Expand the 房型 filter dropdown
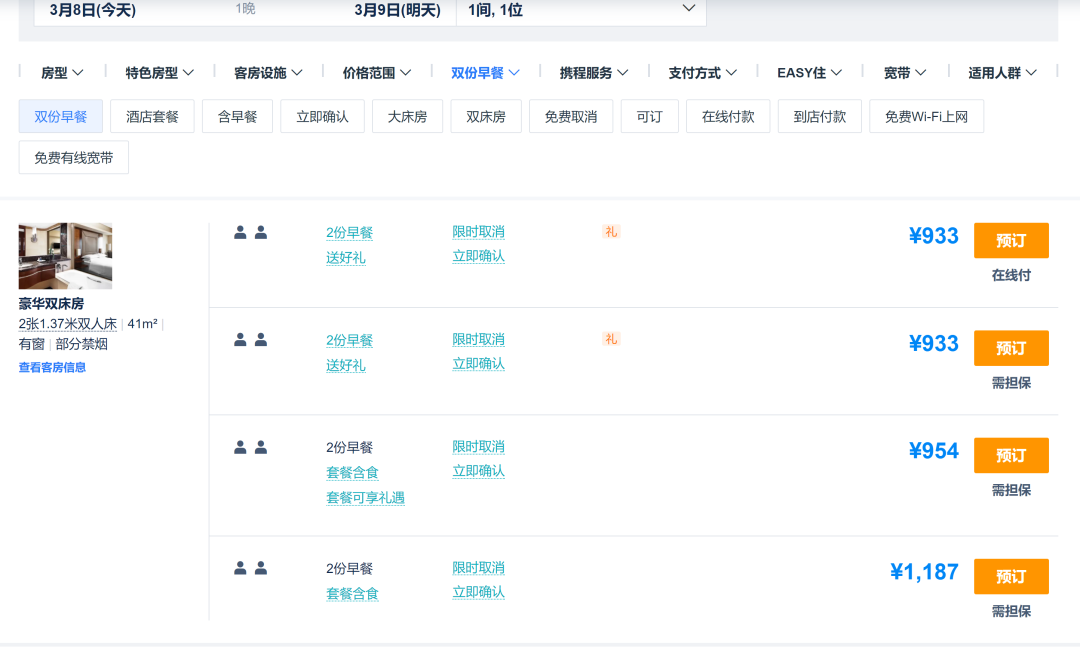 coord(62,73)
